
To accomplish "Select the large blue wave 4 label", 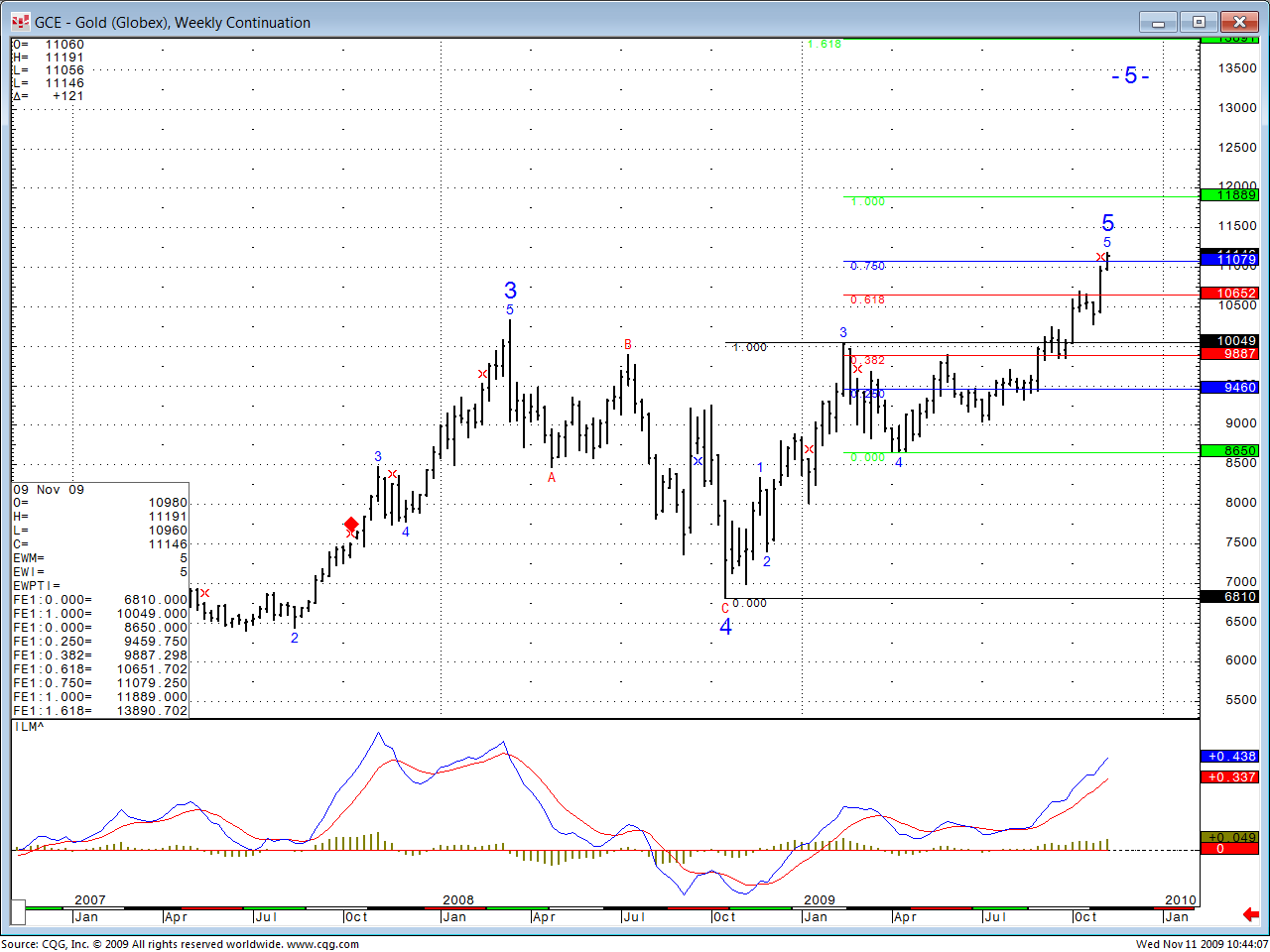I will 725,627.
